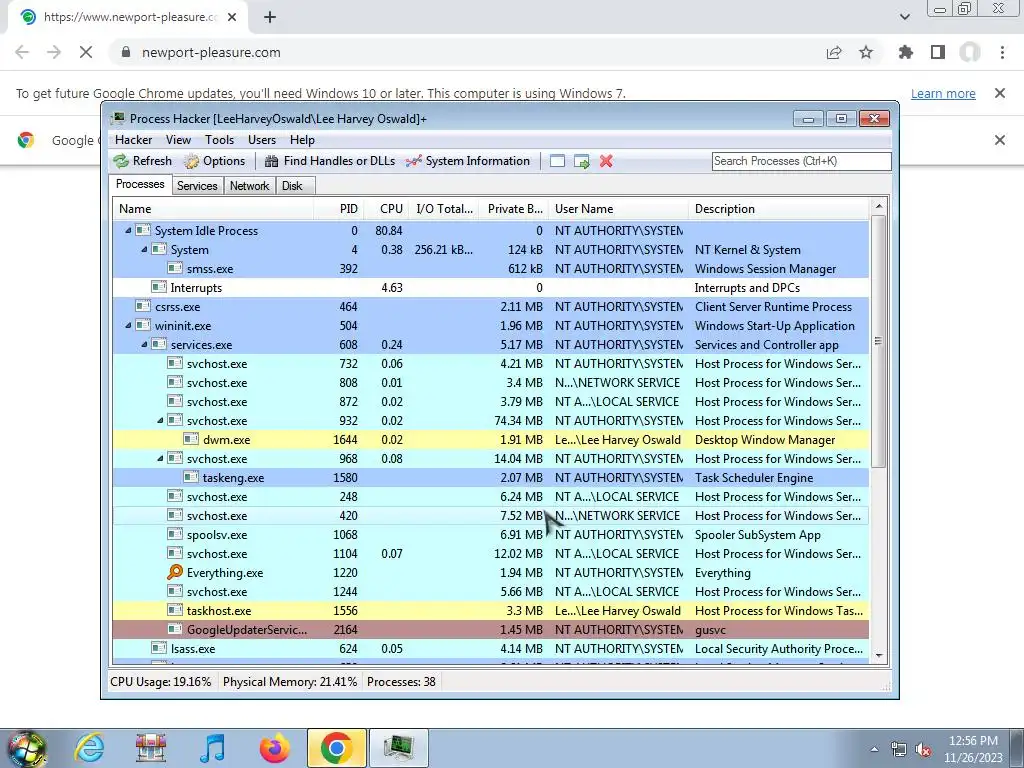Click the Process Hacker taskbar button
Screen dimensions: 1024x768
pyautogui.click(x=398, y=748)
